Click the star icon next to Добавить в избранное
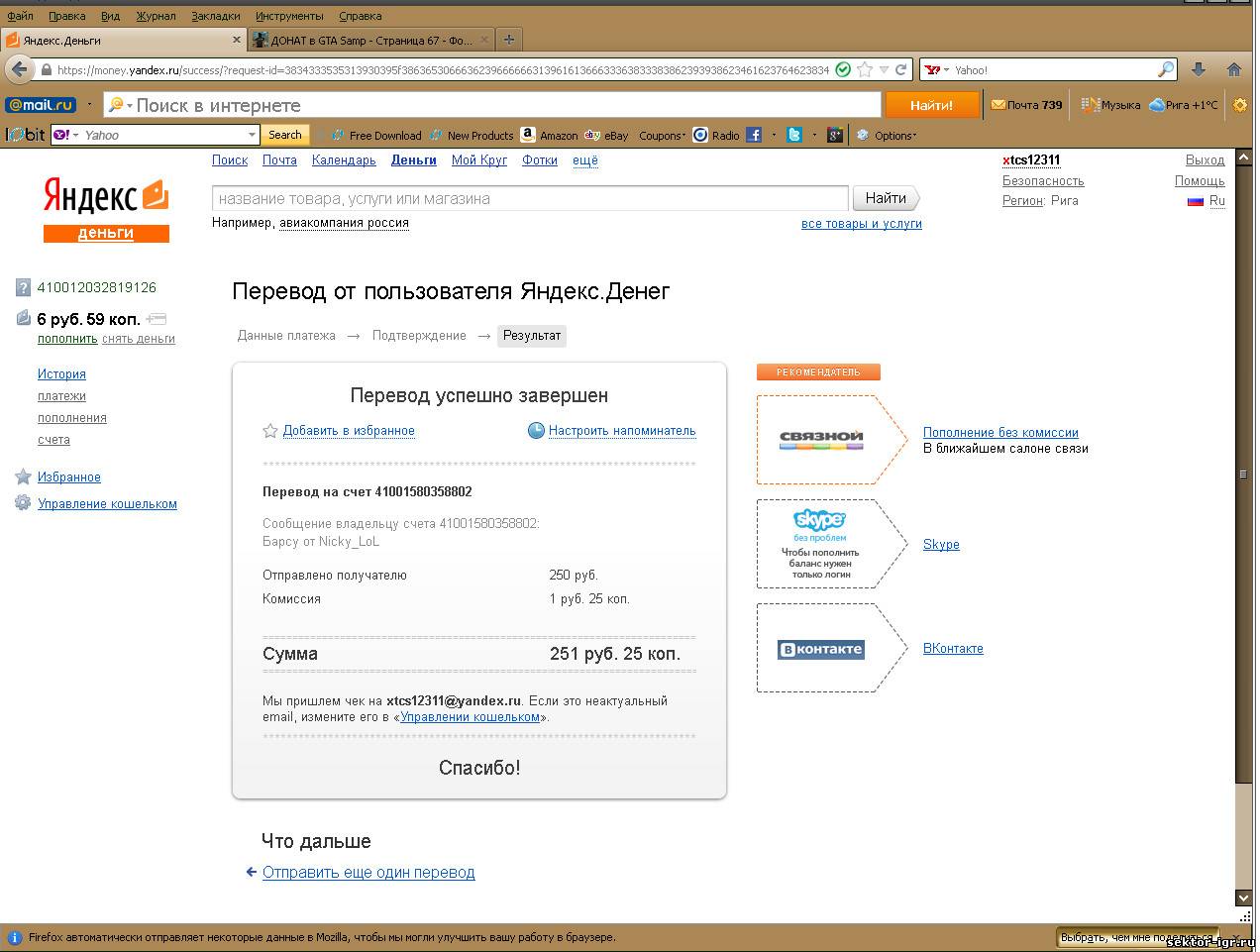Image resolution: width=1260 pixels, height=952 pixels. (x=269, y=431)
